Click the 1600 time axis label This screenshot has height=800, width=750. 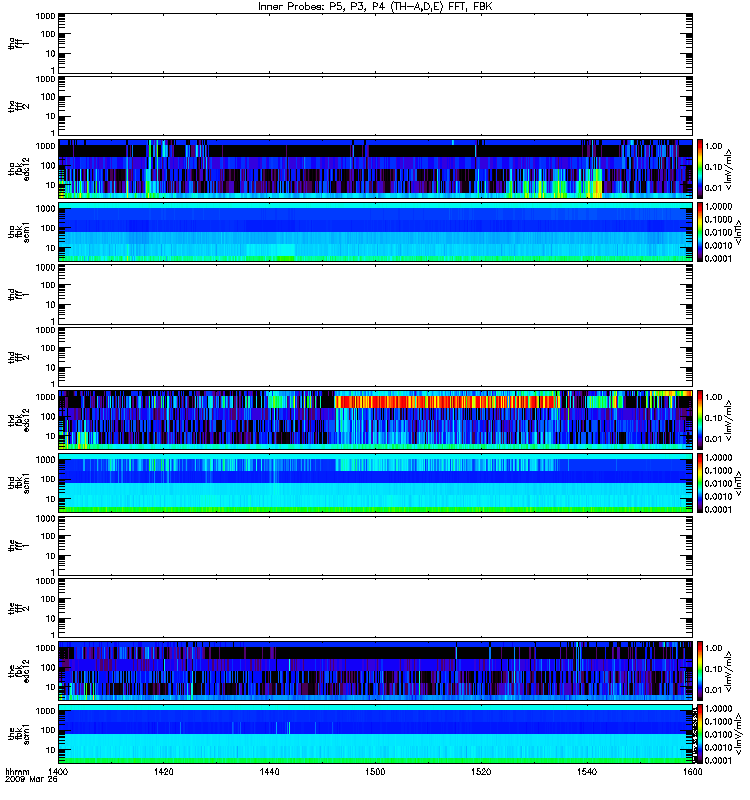(x=692, y=771)
